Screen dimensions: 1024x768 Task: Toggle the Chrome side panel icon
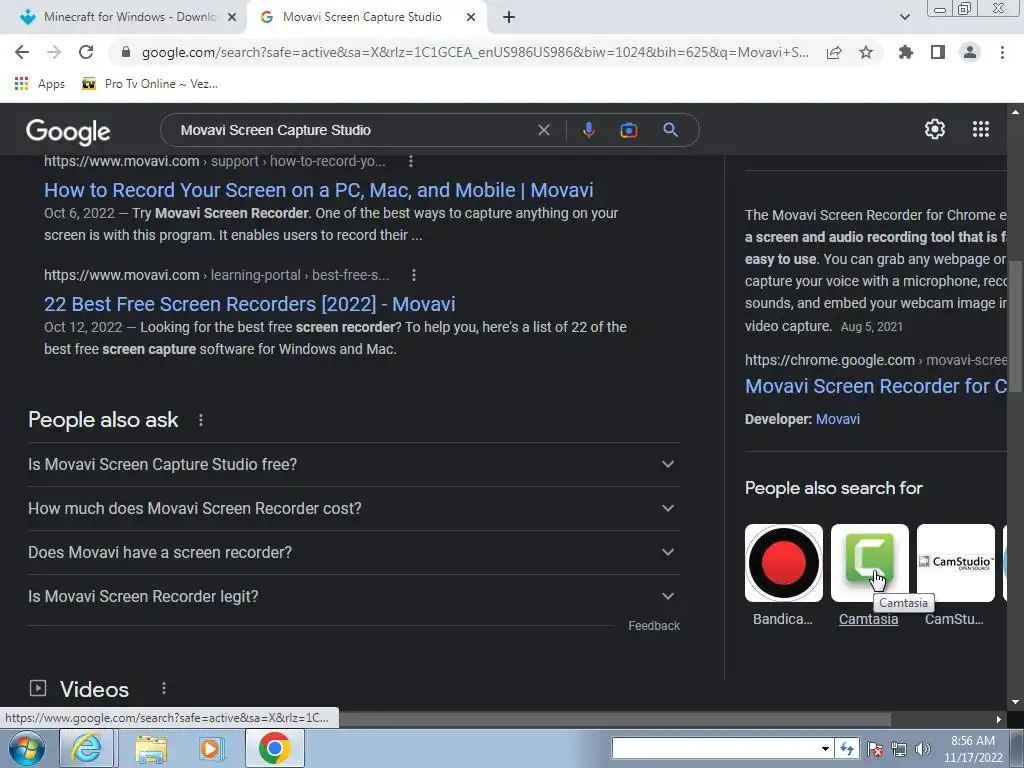[x=938, y=52]
